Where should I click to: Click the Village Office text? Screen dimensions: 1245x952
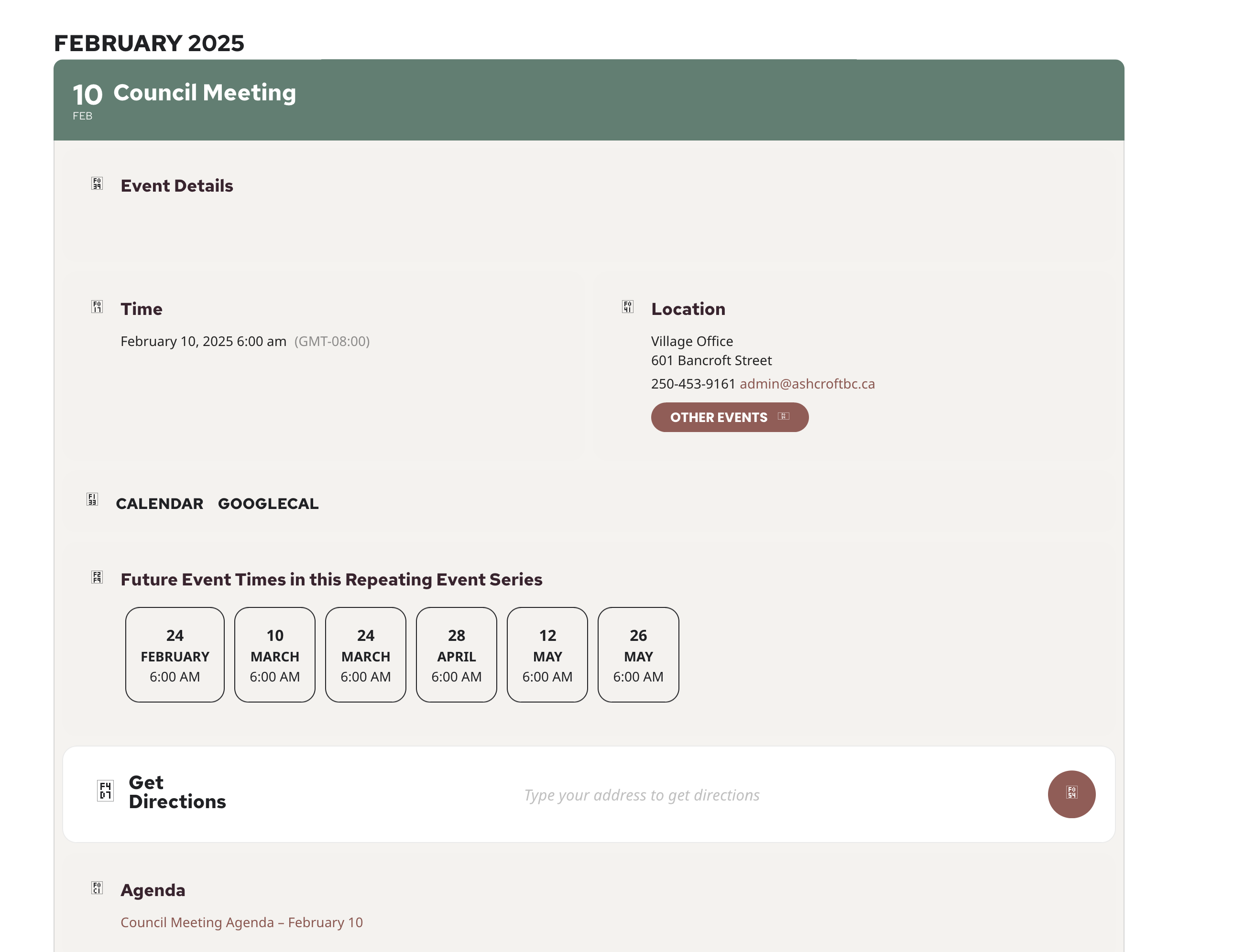(692, 341)
